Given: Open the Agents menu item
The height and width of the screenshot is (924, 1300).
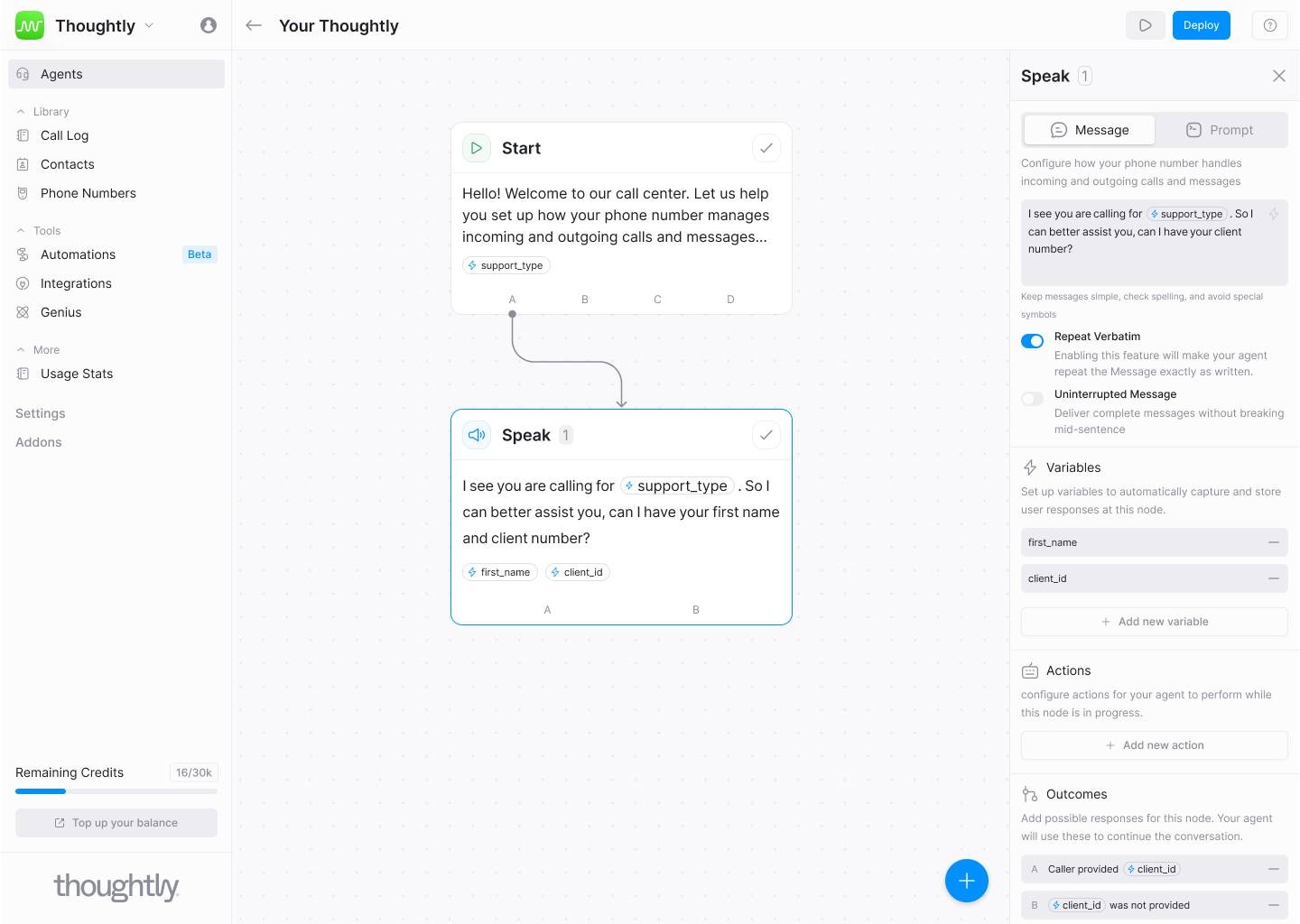Looking at the screenshot, I should 116,74.
